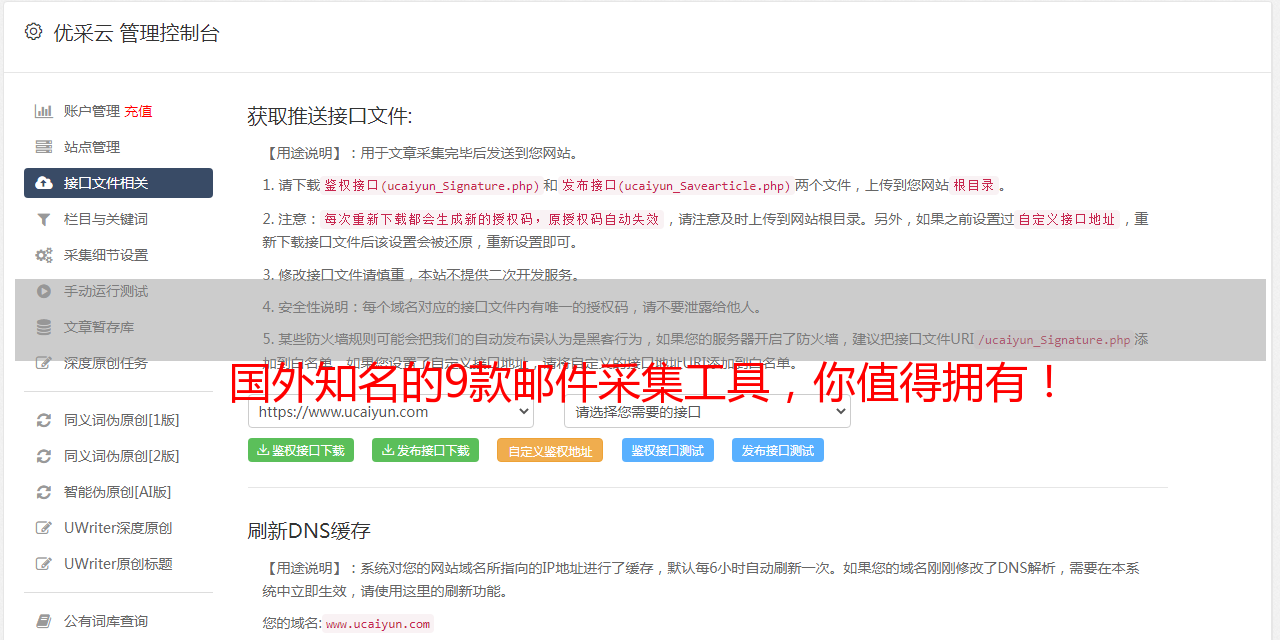
Task: Open the 请选择您需要的接口 dropdown
Action: click(708, 411)
